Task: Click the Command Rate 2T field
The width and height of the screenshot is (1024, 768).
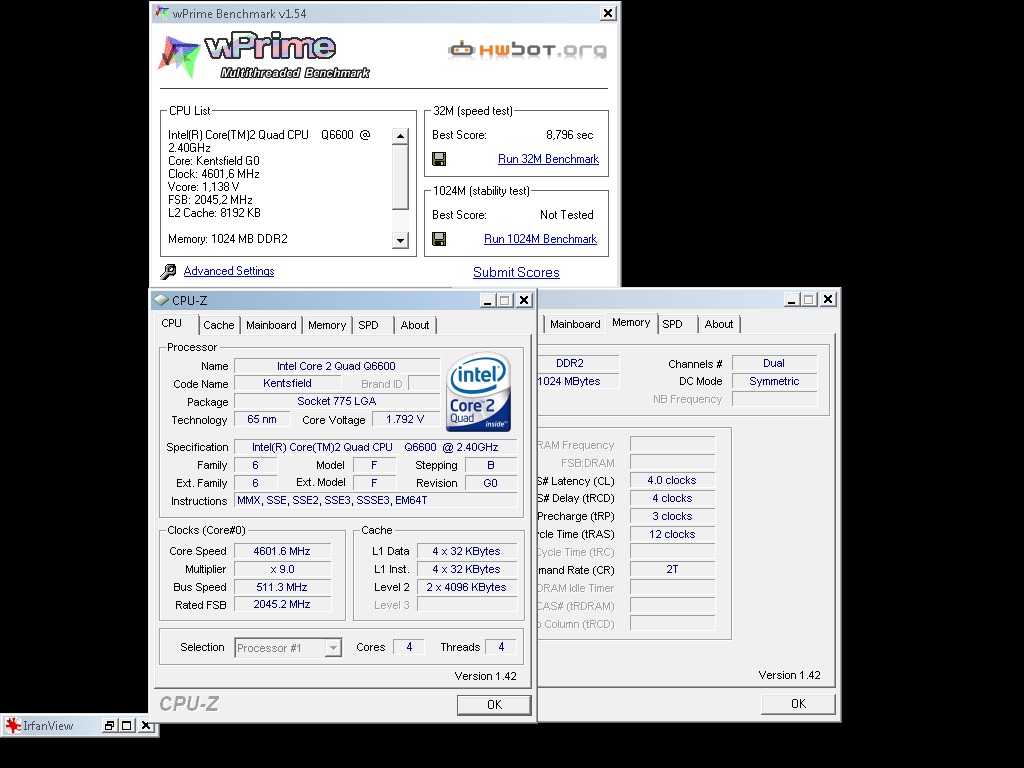Action: pyautogui.click(x=672, y=569)
